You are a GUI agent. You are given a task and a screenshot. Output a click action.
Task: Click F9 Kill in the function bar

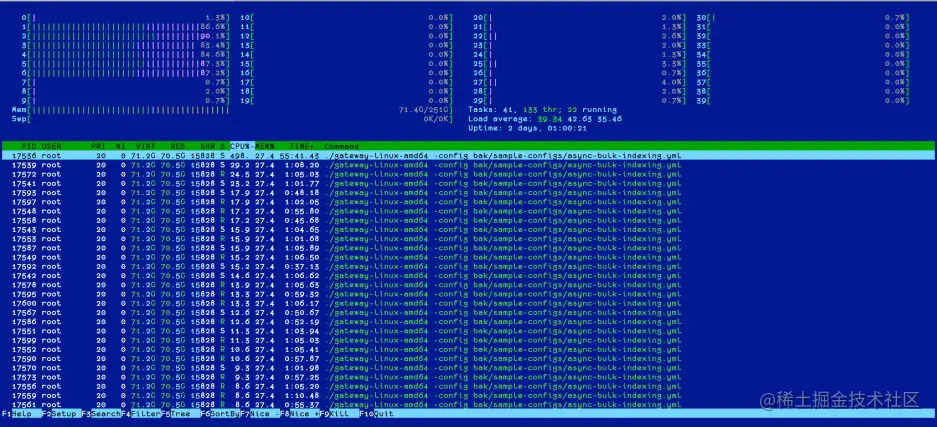click(x=339, y=413)
